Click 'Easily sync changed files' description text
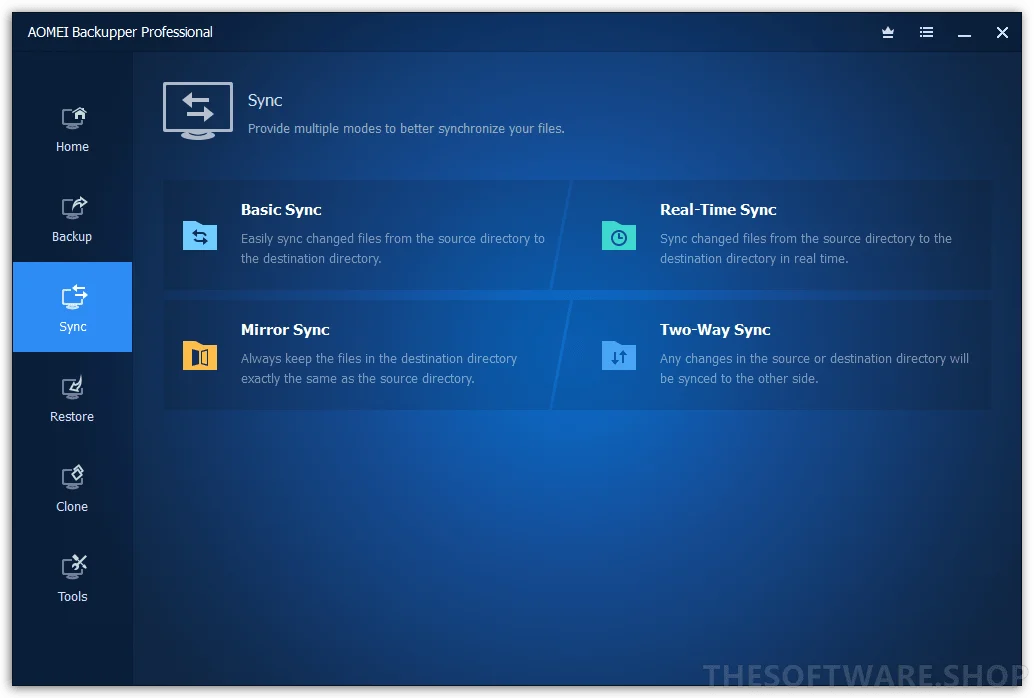1034x698 pixels. click(x=393, y=249)
